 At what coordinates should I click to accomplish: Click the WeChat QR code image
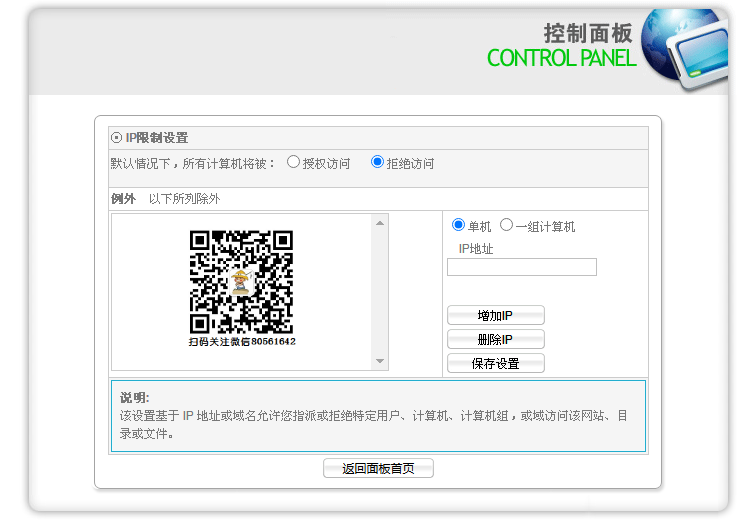pos(242,282)
